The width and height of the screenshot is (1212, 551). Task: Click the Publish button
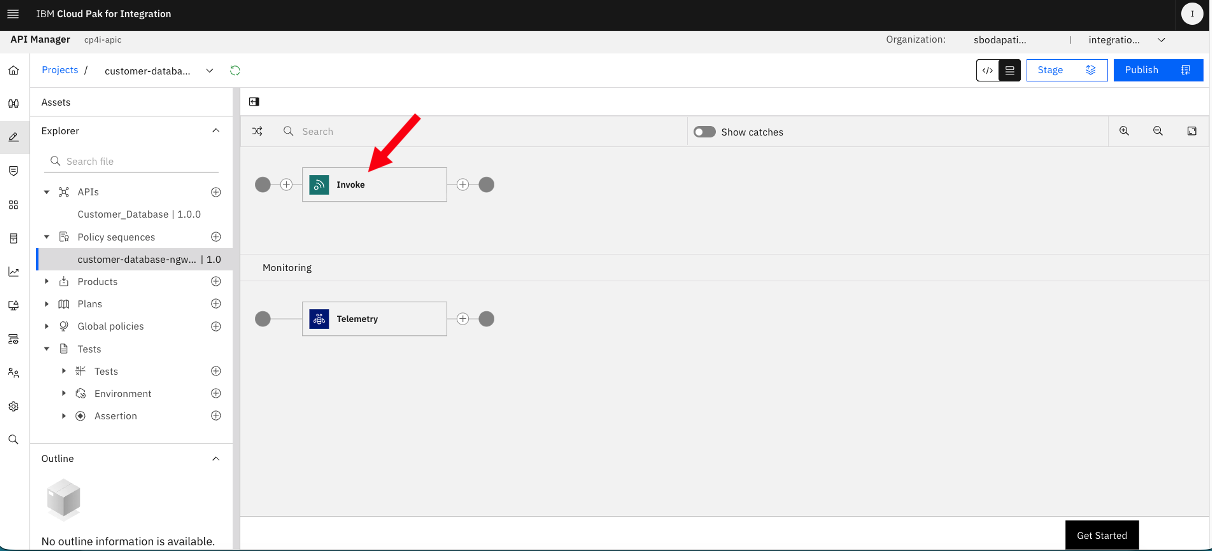[1158, 70]
